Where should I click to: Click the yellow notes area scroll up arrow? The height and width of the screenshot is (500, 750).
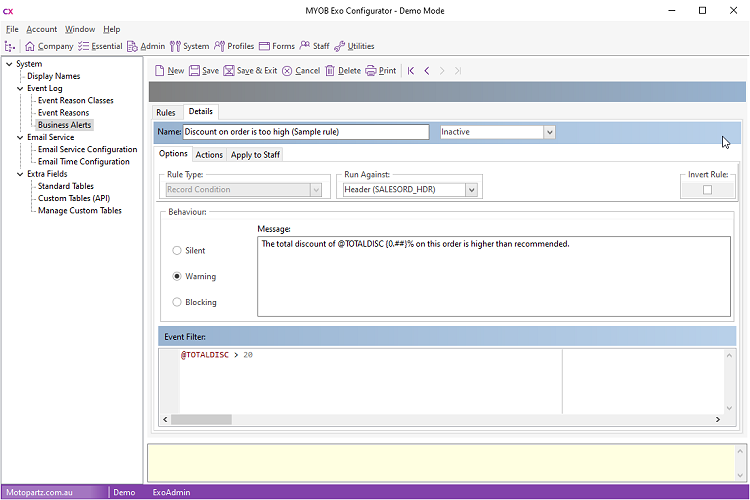coord(740,451)
